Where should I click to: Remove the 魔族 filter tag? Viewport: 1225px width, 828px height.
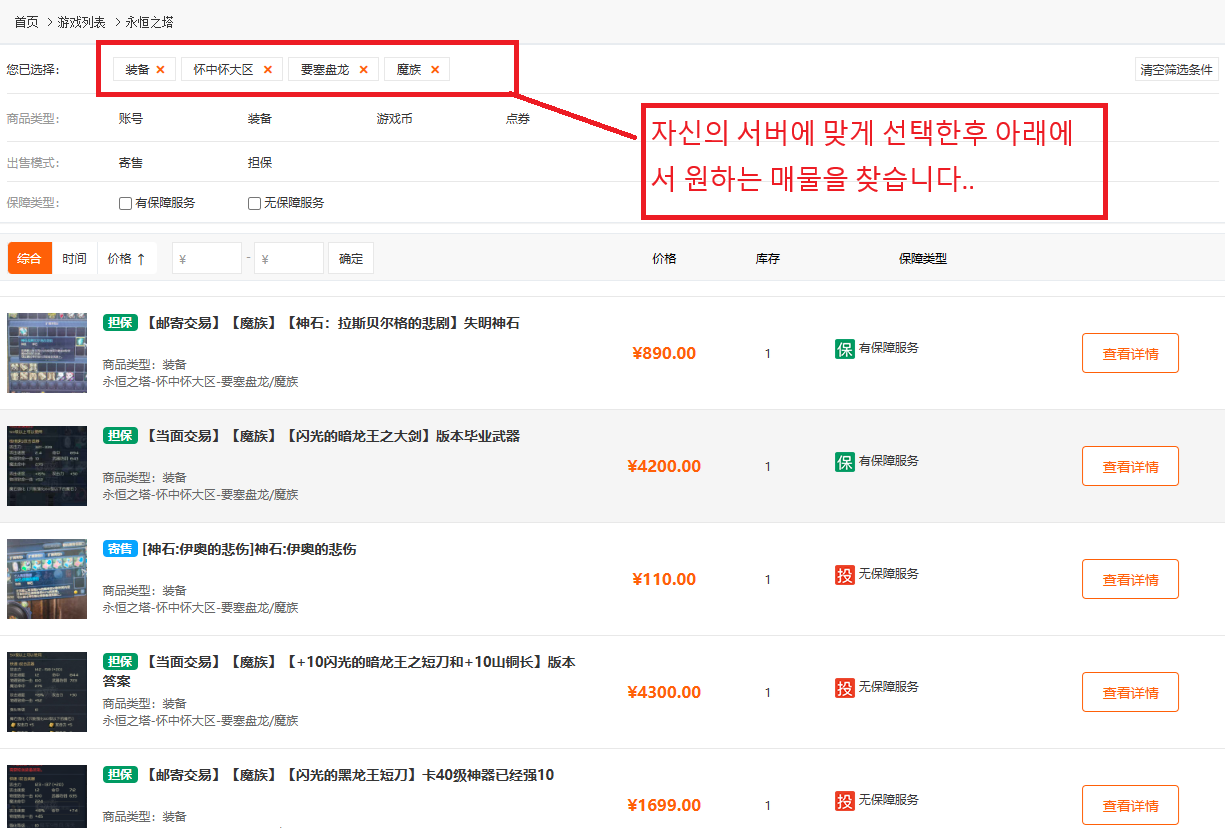tap(435, 70)
